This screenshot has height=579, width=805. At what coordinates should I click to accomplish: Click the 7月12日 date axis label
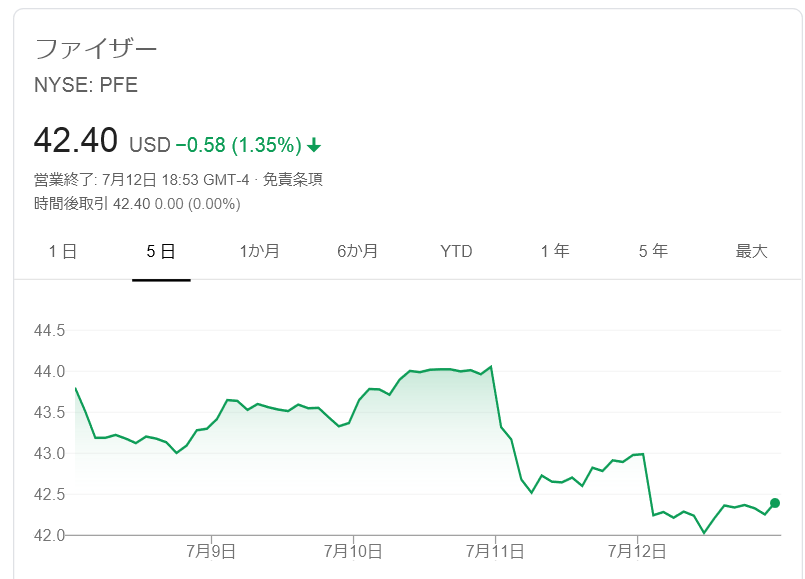click(x=638, y=551)
